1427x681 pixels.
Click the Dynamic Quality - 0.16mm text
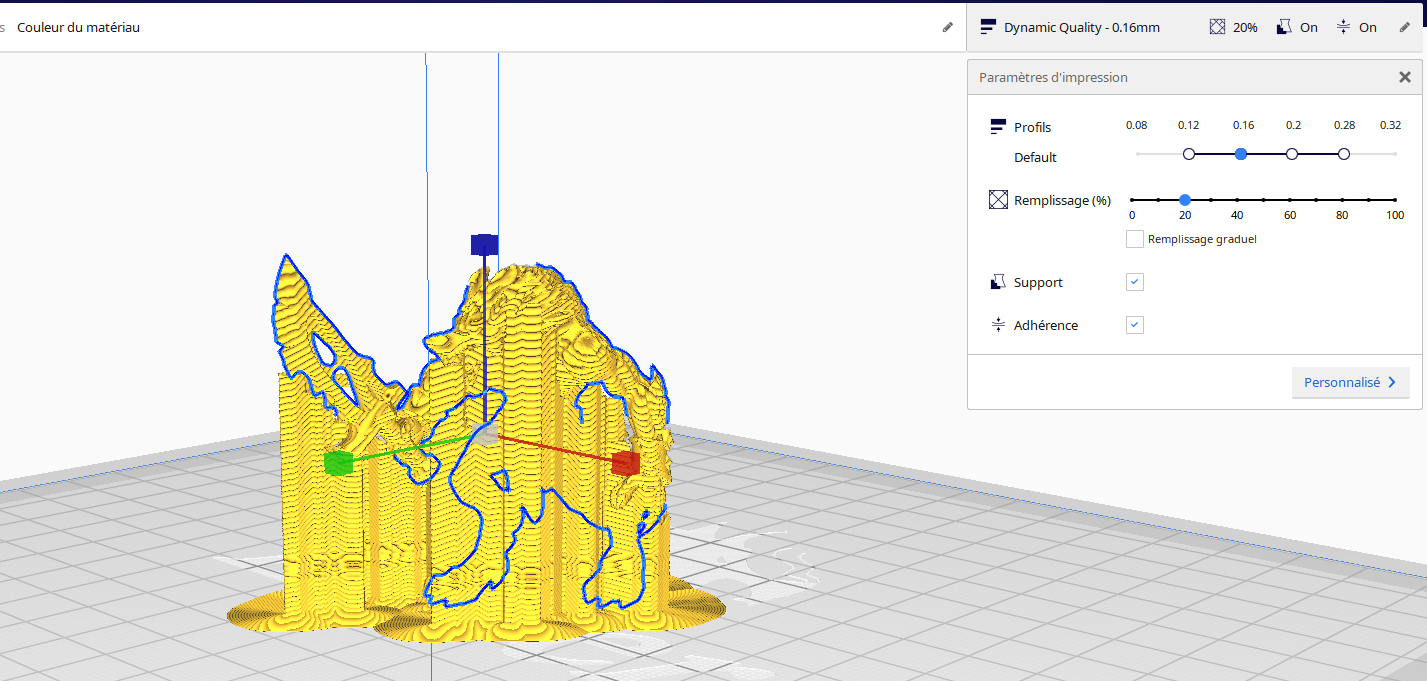pyautogui.click(x=1082, y=27)
